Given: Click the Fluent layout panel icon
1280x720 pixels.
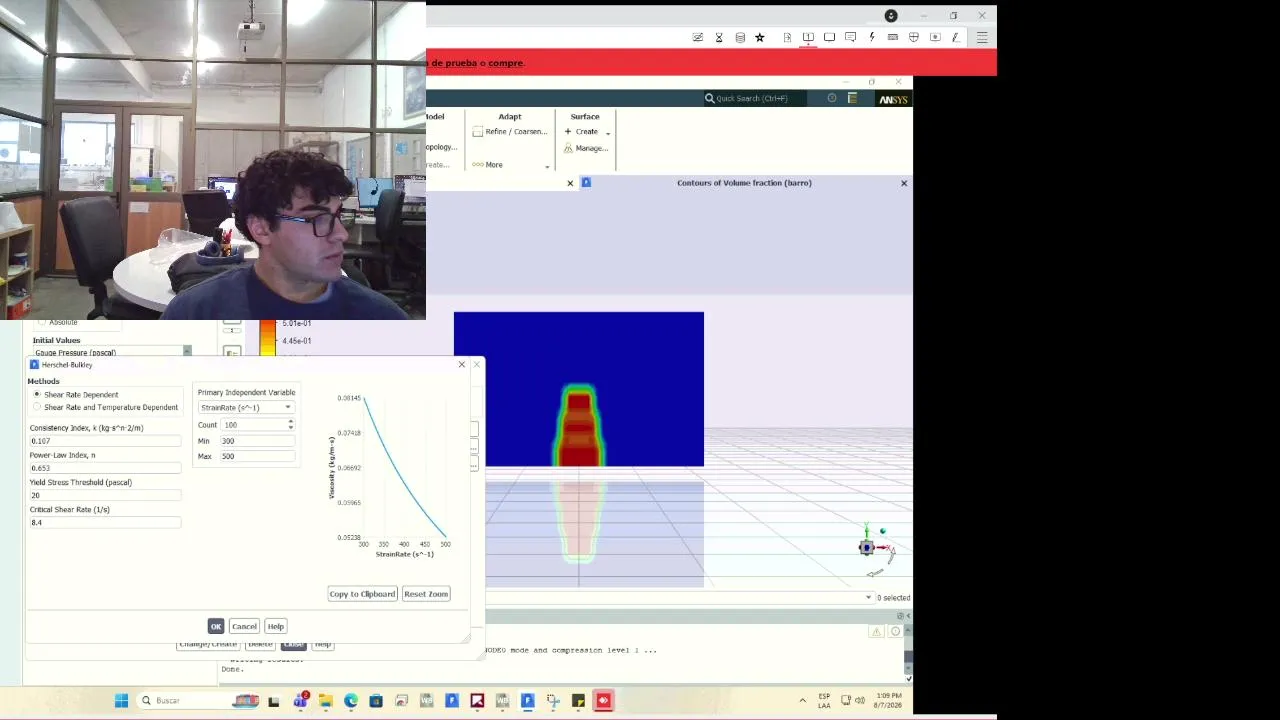Looking at the screenshot, I should pyautogui.click(x=852, y=98).
